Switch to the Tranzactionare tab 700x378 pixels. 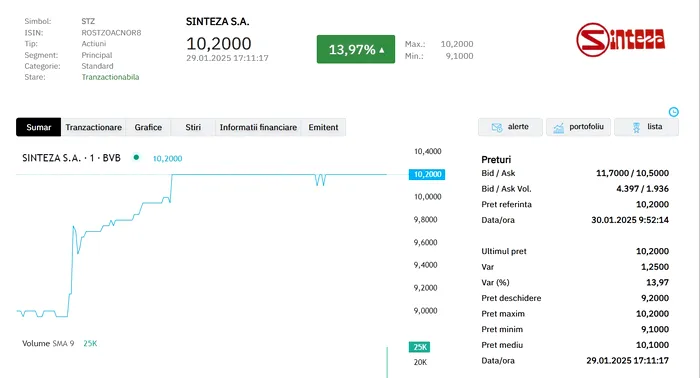click(x=93, y=127)
